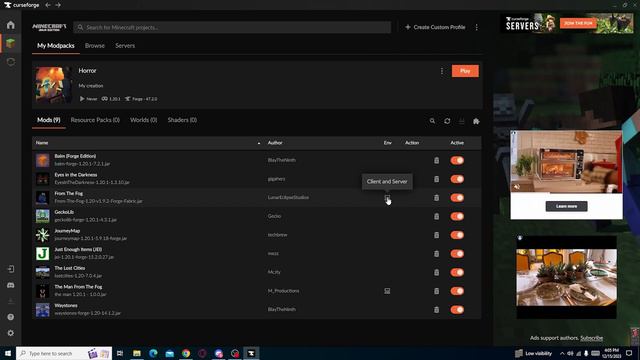Disable the Eyes in the Darkness mod
The image size is (640, 360).
pos(457,179)
